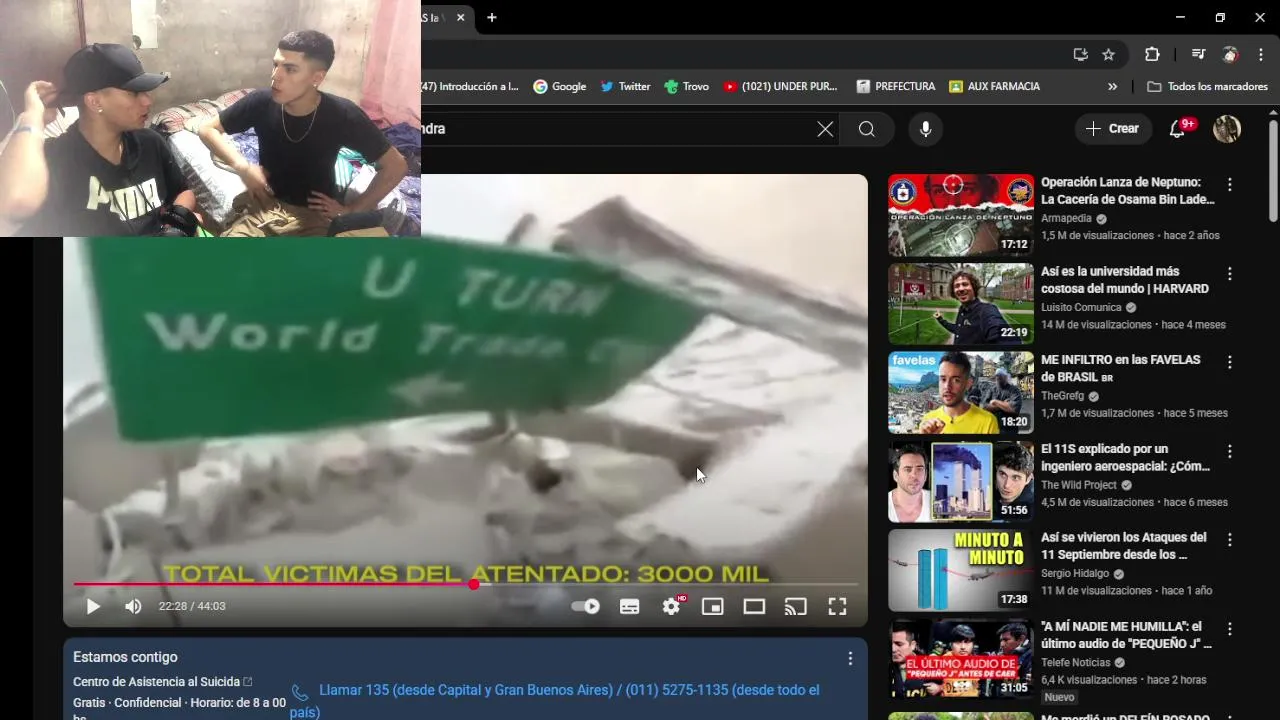Switch to theater mode view
This screenshot has height=720, width=1280.
754,606
